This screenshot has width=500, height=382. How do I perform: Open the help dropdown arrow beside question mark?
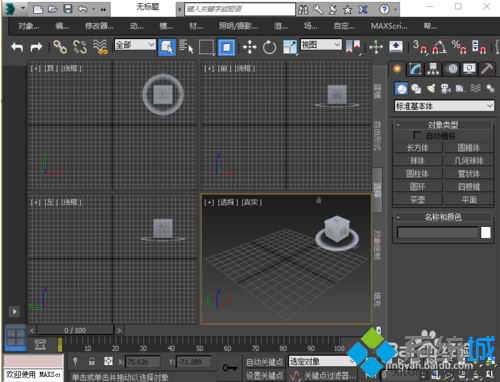(x=395, y=9)
